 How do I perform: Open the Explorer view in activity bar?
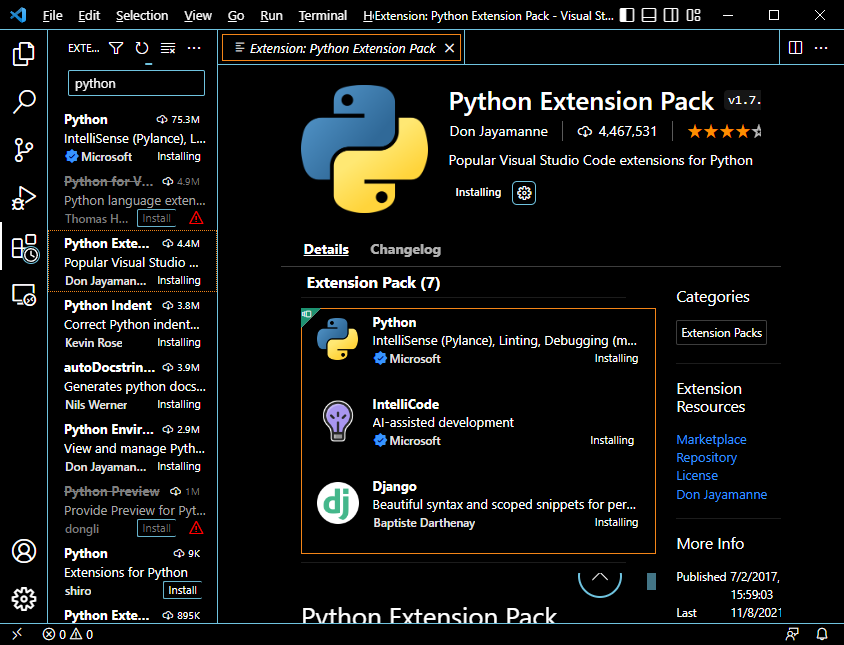click(x=24, y=54)
